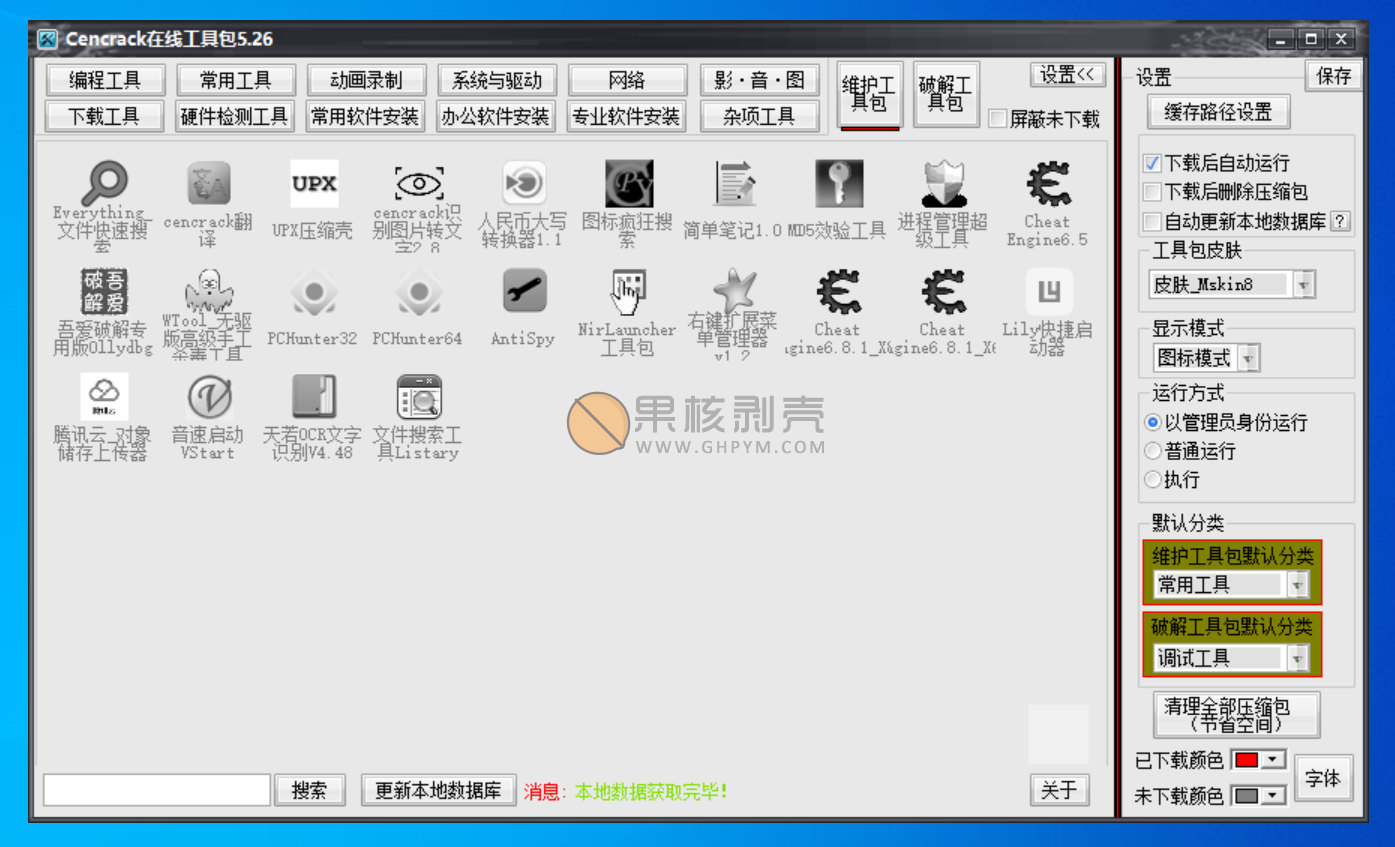Click the red 已下载颜色 swatch

pos(1247,760)
